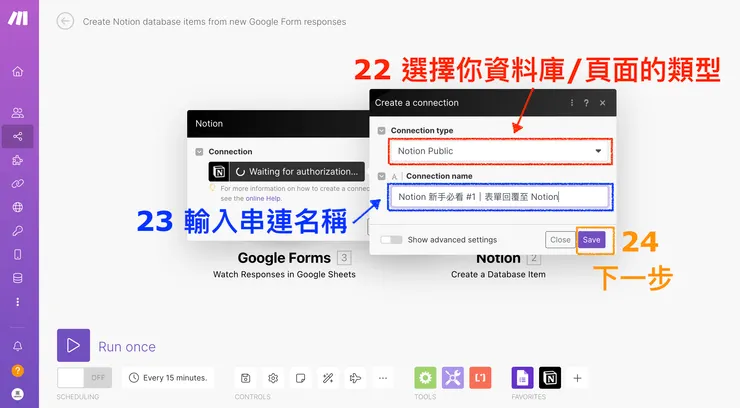Click the Waiting for authorization button
Screen dimensions: 740x408
click(286, 172)
